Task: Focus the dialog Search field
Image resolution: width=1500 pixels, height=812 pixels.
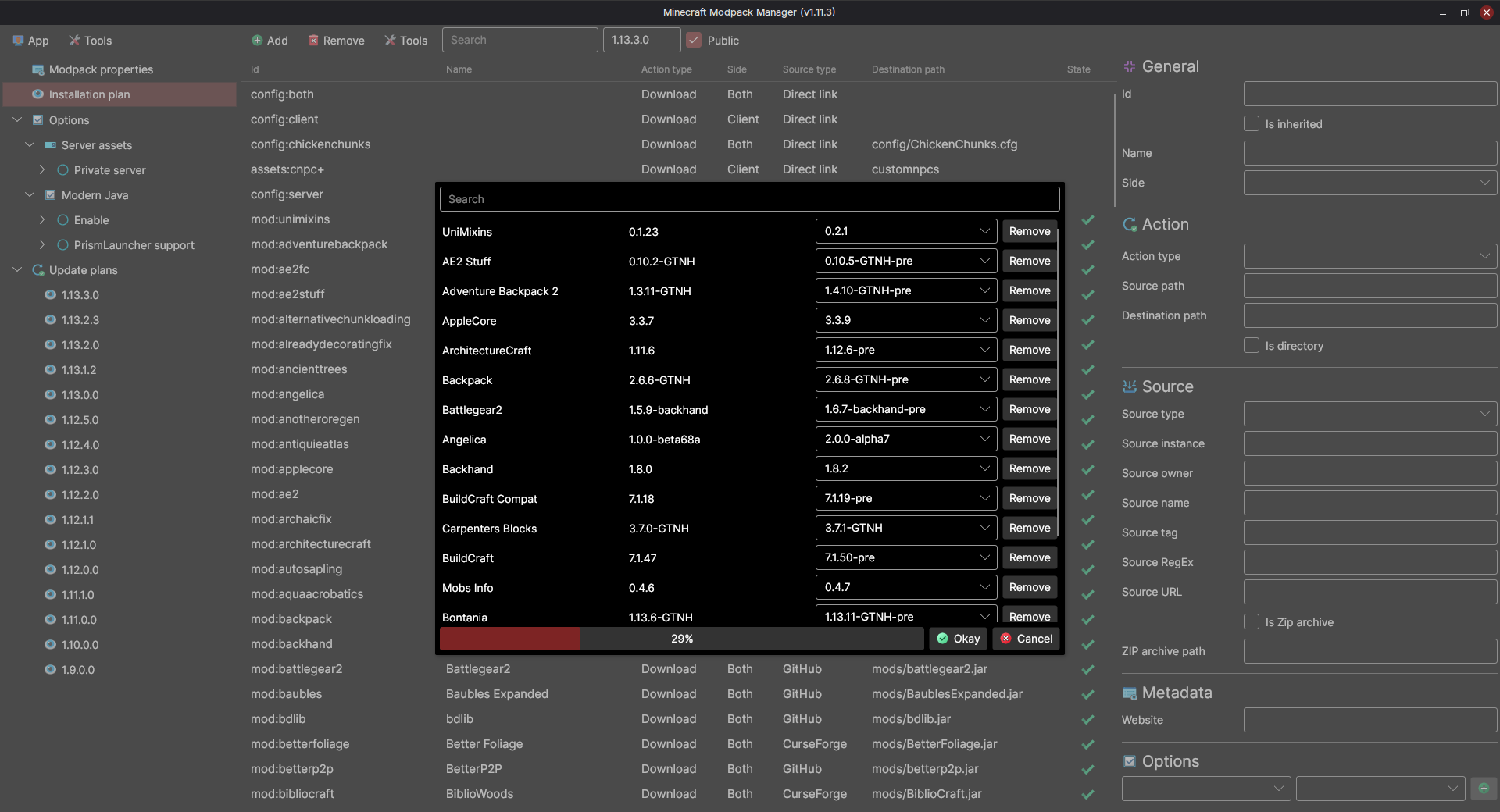Action: [749, 199]
